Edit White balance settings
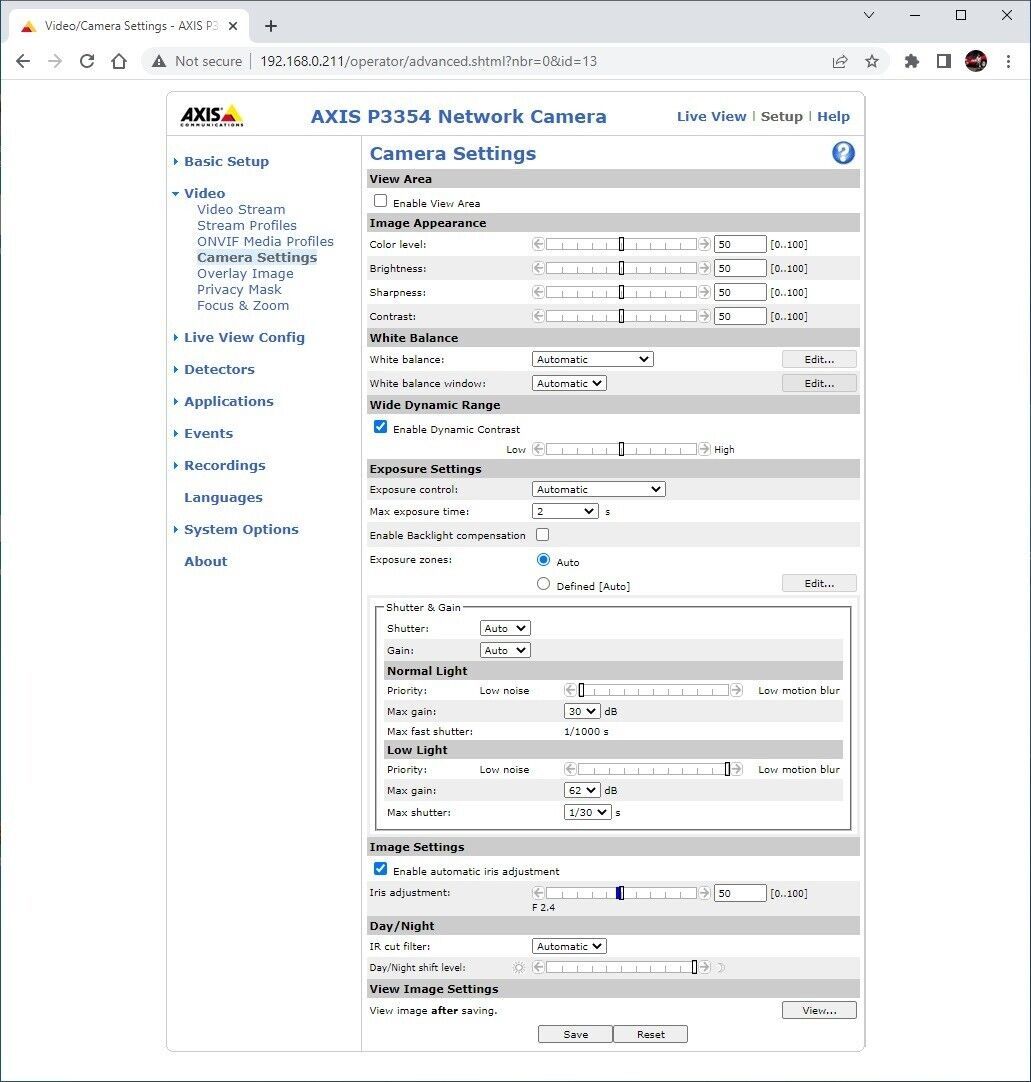The image size is (1031, 1082). click(x=819, y=359)
